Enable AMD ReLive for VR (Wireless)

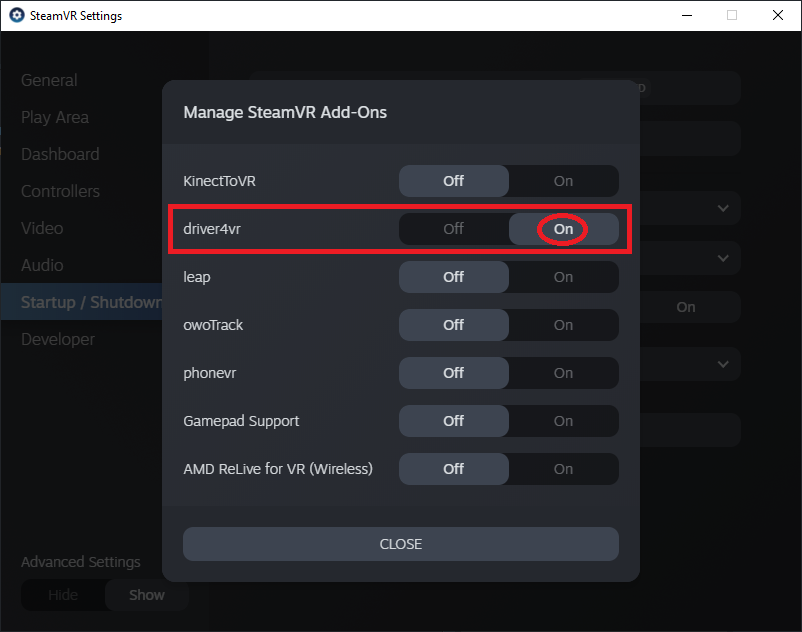[x=563, y=469]
